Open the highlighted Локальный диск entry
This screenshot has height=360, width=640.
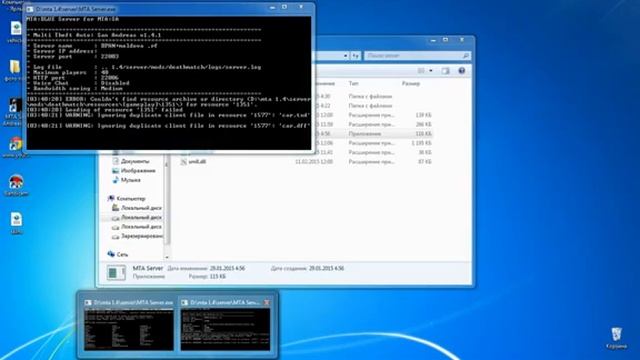(141, 217)
